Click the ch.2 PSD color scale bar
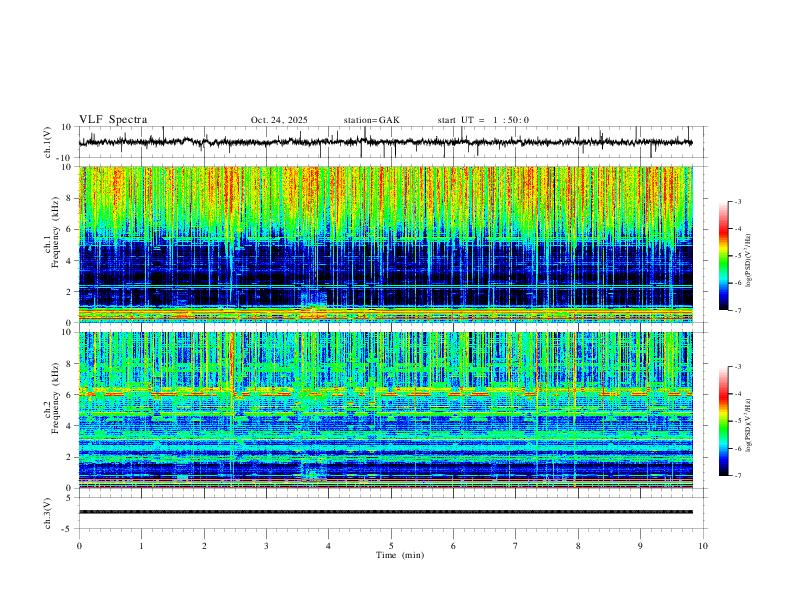This screenshot has width=792, height=612. tap(723, 421)
